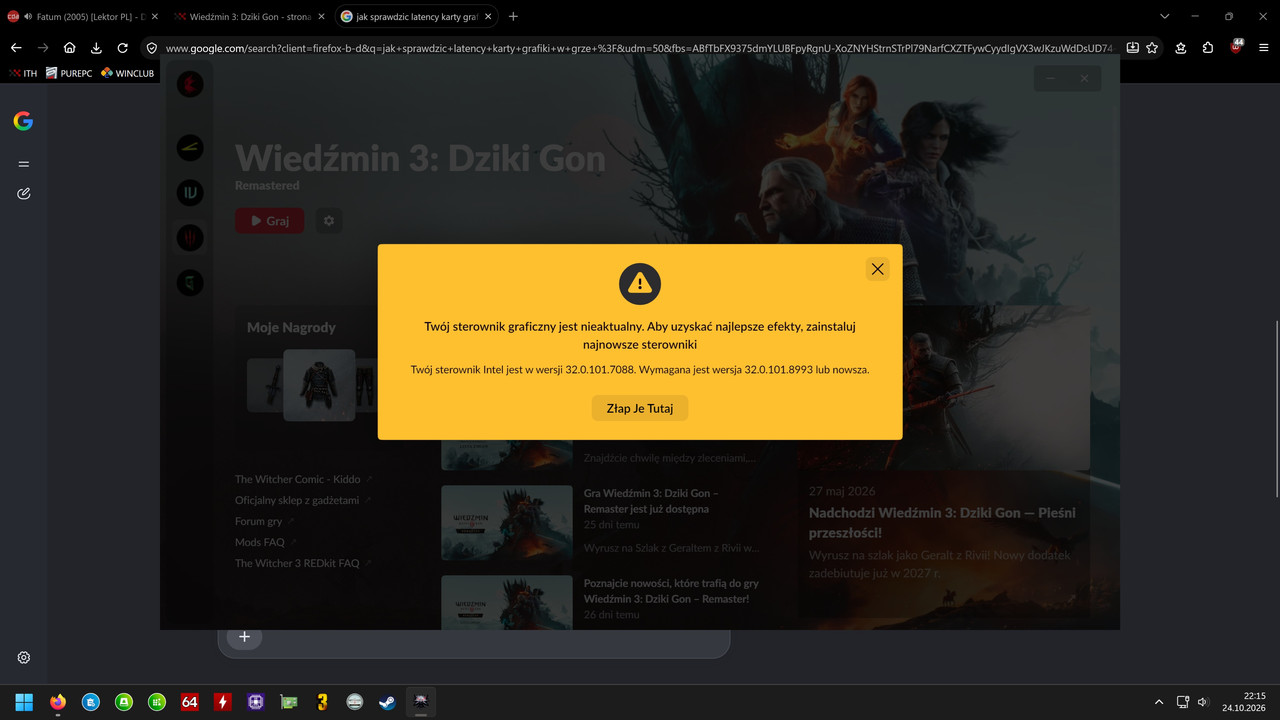Open the Firefox hamburger application menu
The image size is (1280, 720).
click(x=1264, y=47)
